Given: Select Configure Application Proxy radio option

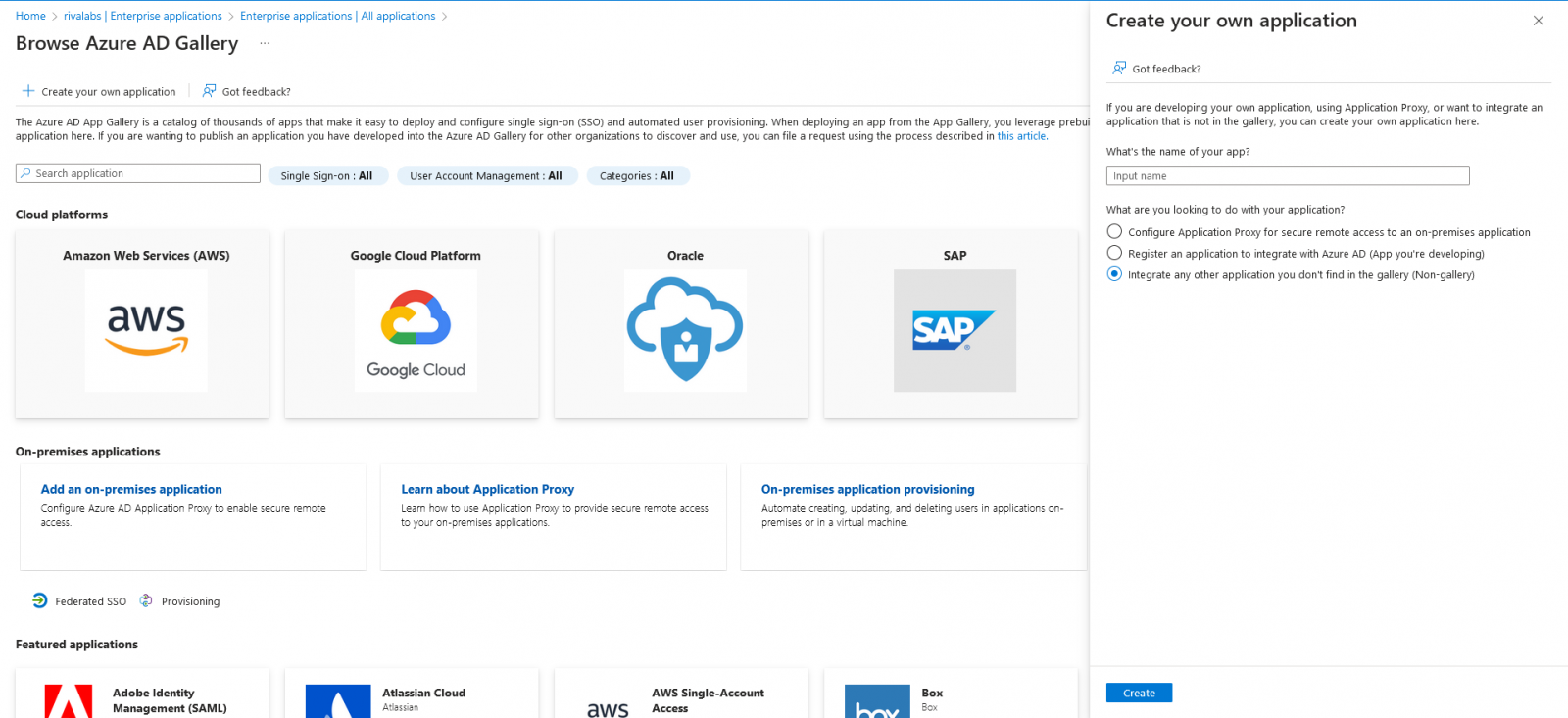Looking at the screenshot, I should tap(1114, 232).
